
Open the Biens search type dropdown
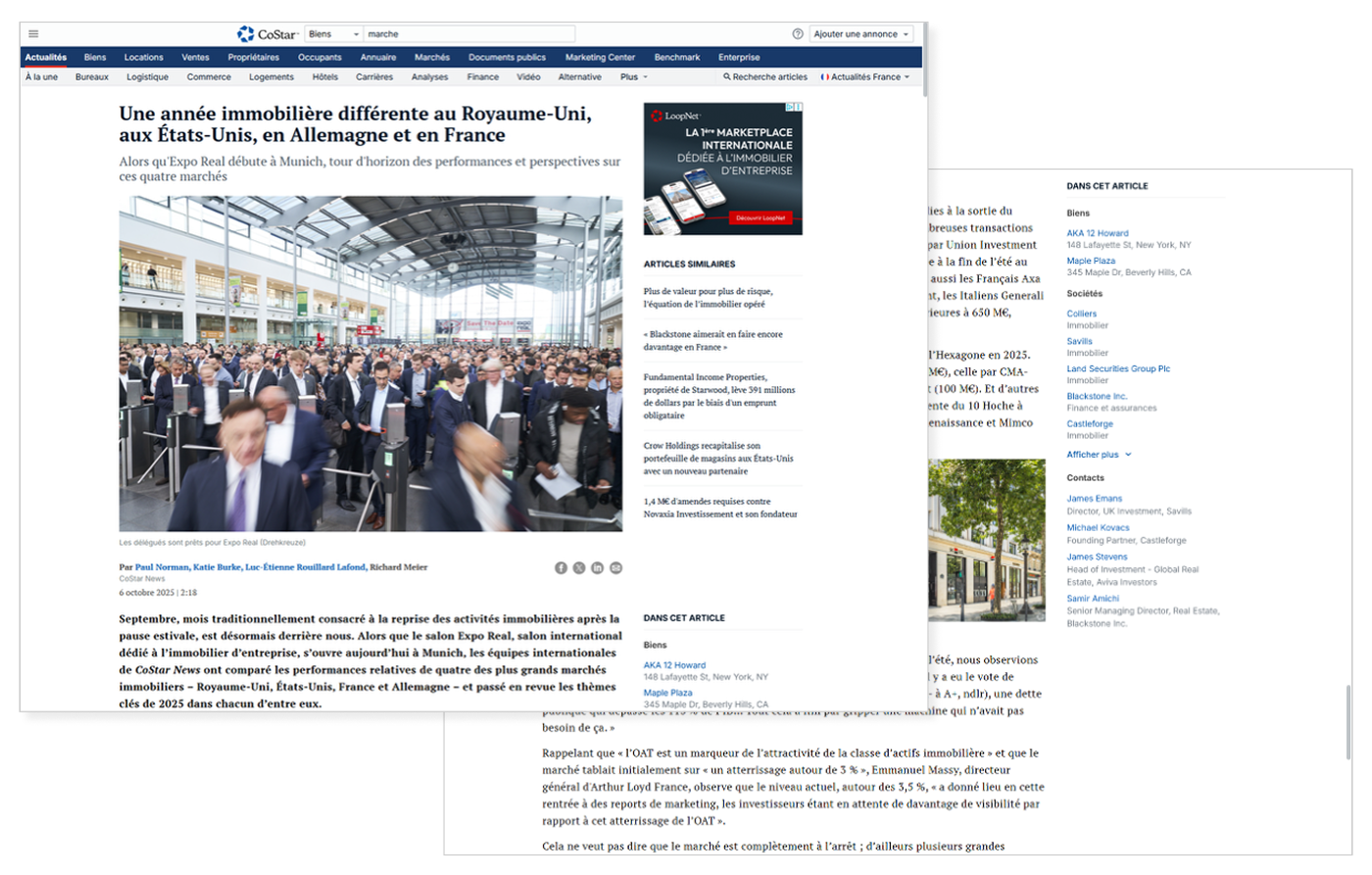(333, 34)
